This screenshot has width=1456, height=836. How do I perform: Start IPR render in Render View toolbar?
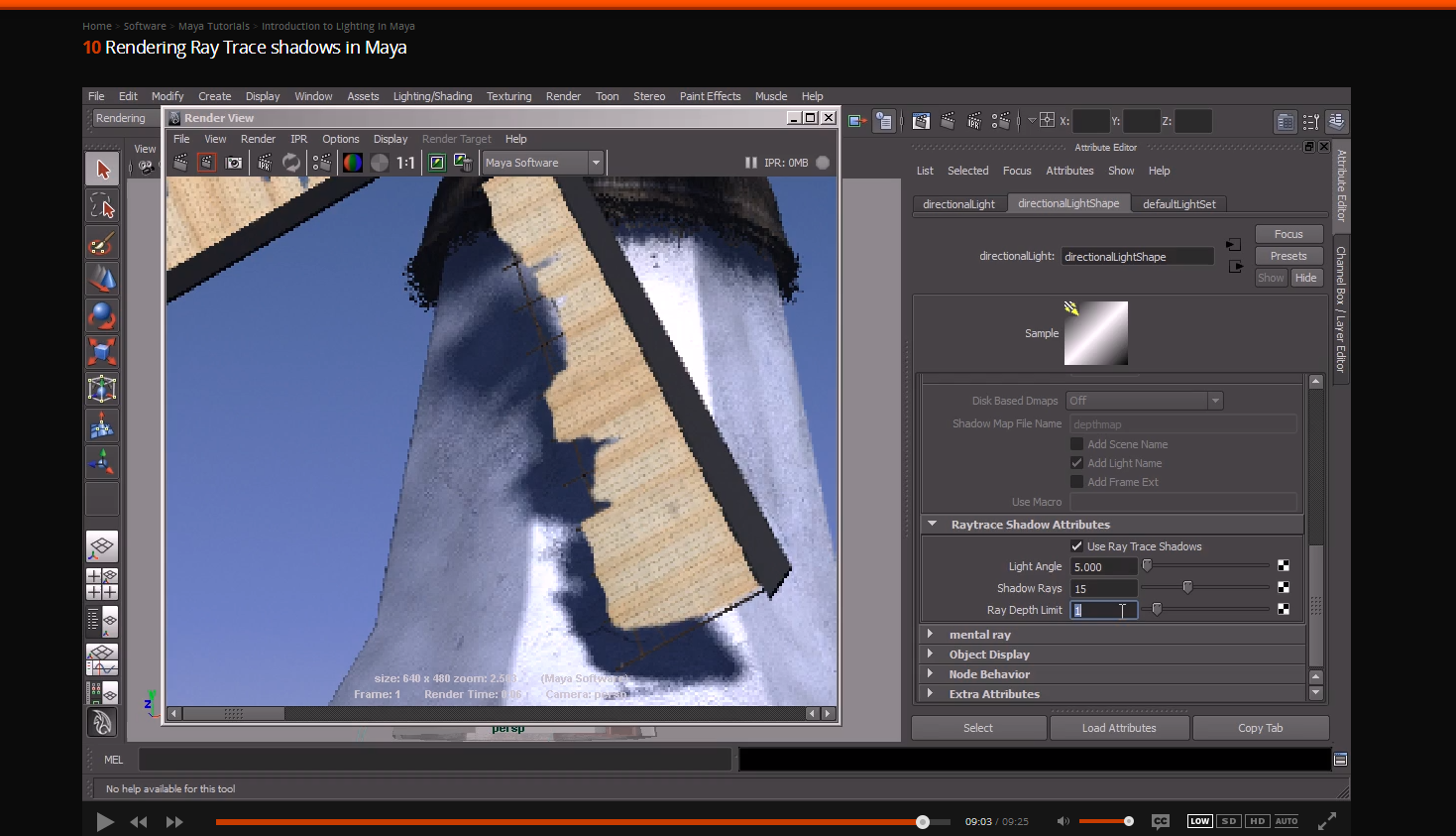265,163
